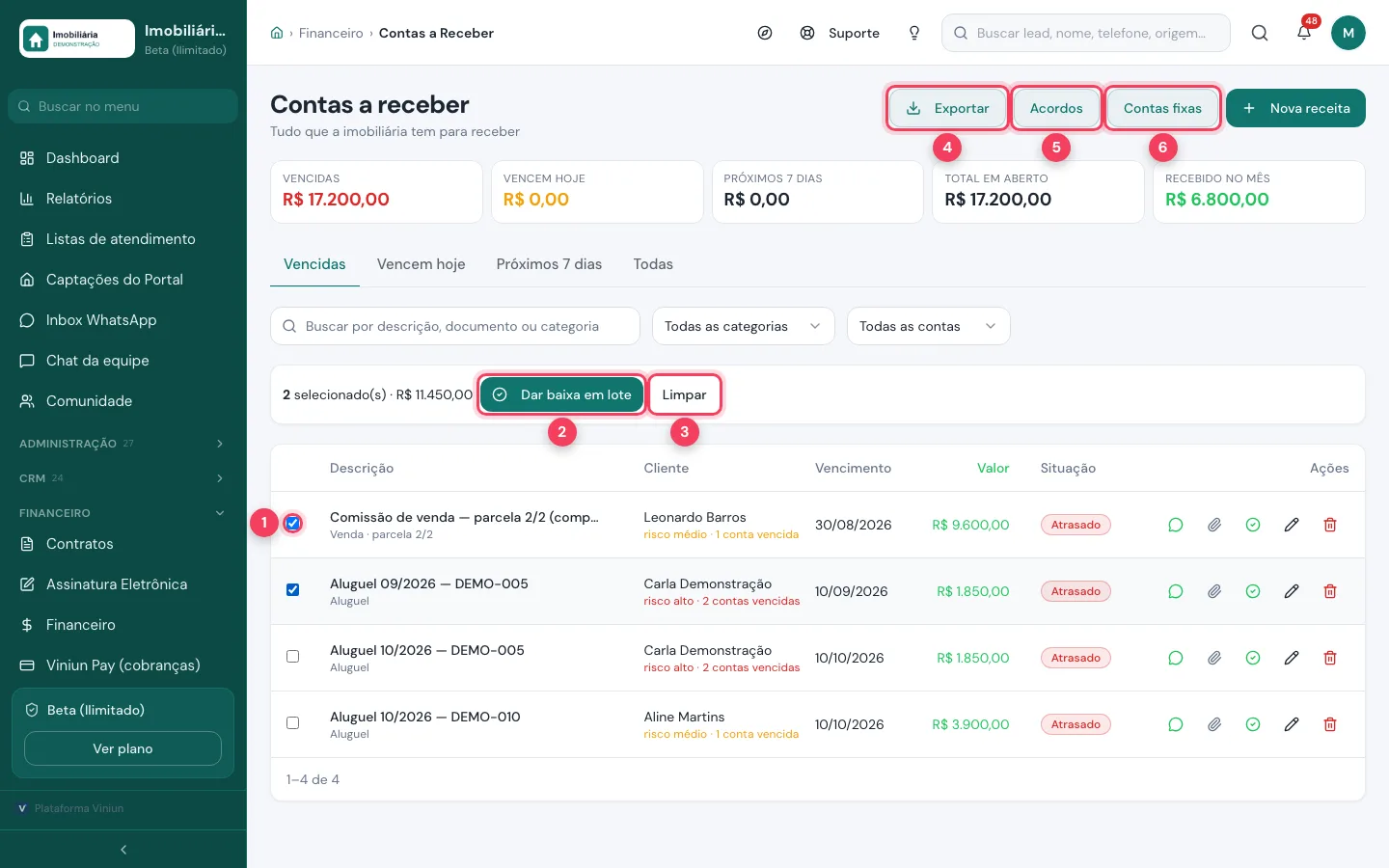Uncheck the Aluguel 09/2026 DEMO-005 checkbox
The width and height of the screenshot is (1389, 868).
click(292, 590)
